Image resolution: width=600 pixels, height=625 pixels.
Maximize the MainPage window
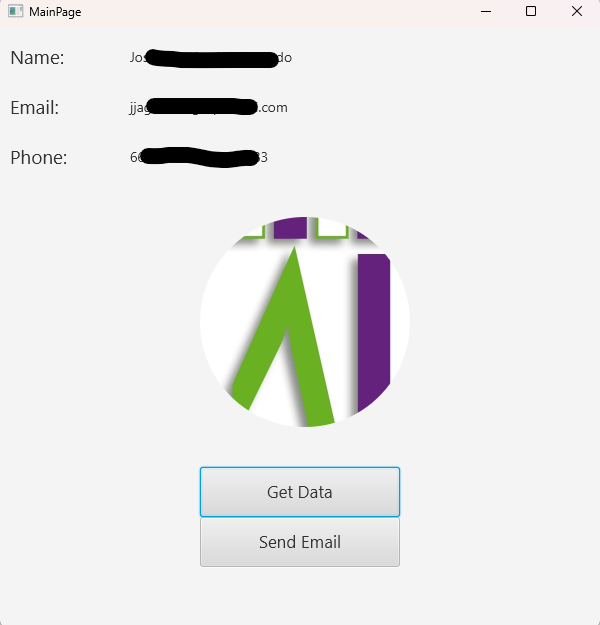(x=531, y=12)
